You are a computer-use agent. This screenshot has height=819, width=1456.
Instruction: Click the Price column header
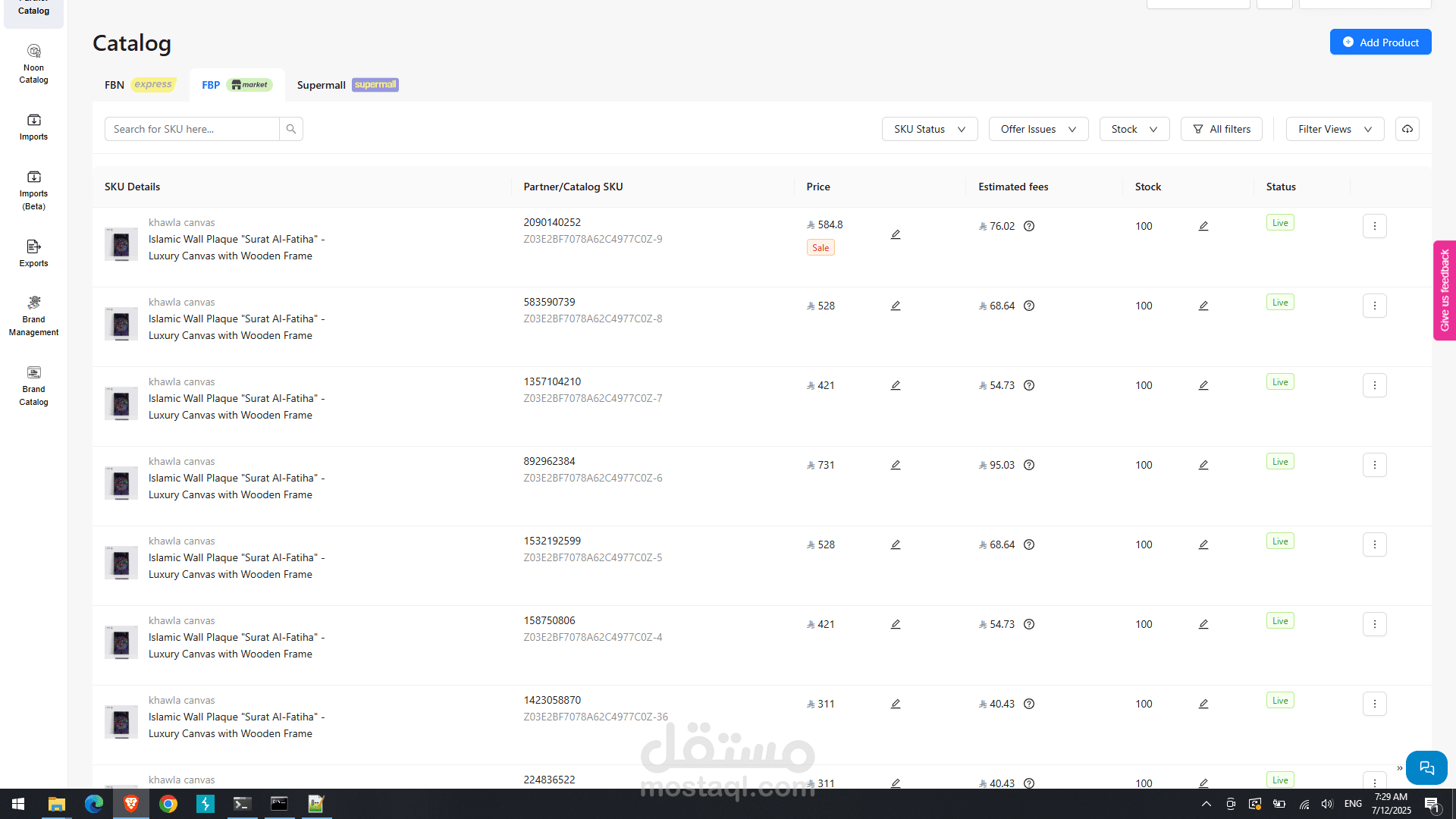click(x=818, y=187)
